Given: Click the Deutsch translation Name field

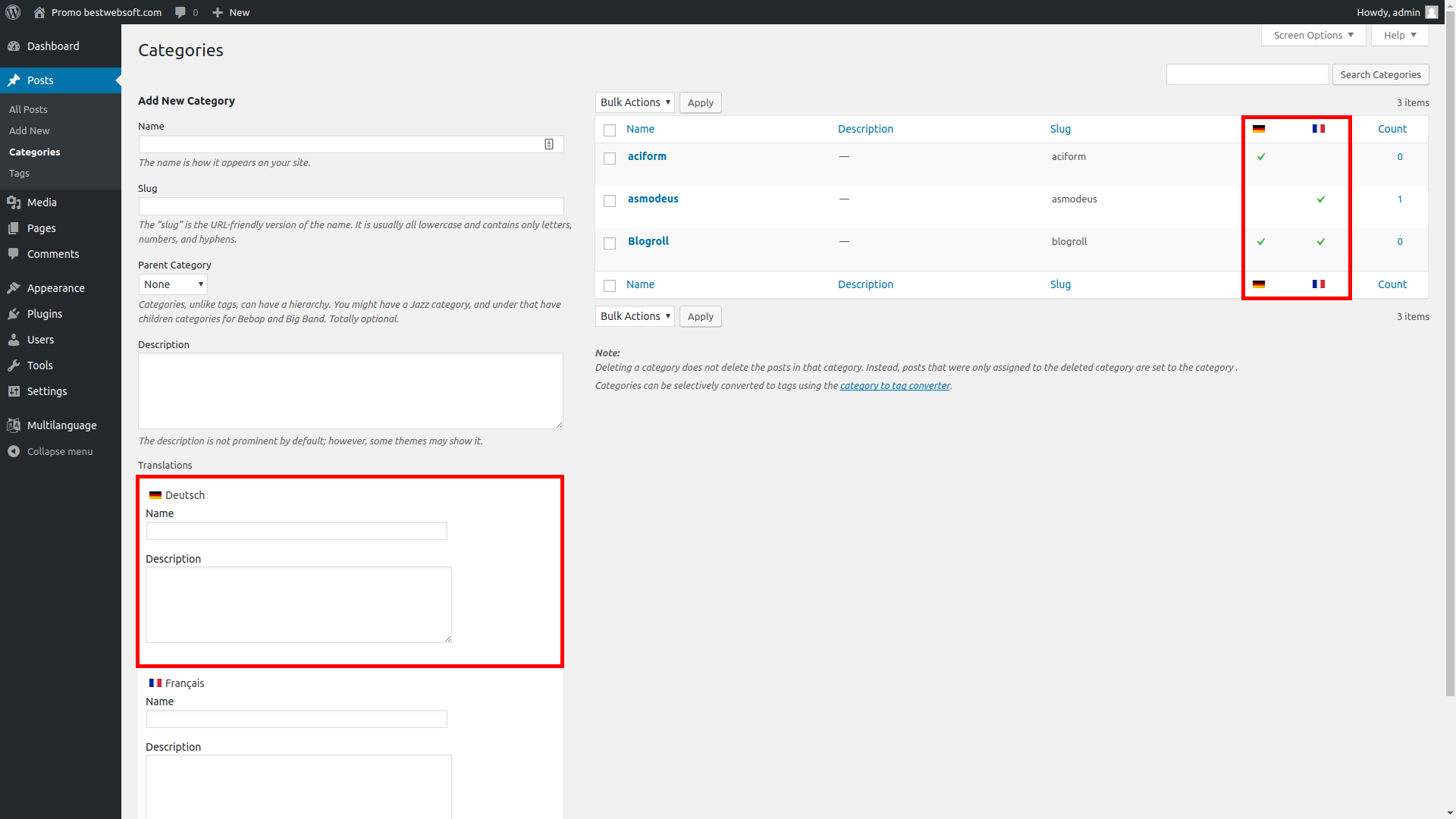Looking at the screenshot, I should click(297, 531).
